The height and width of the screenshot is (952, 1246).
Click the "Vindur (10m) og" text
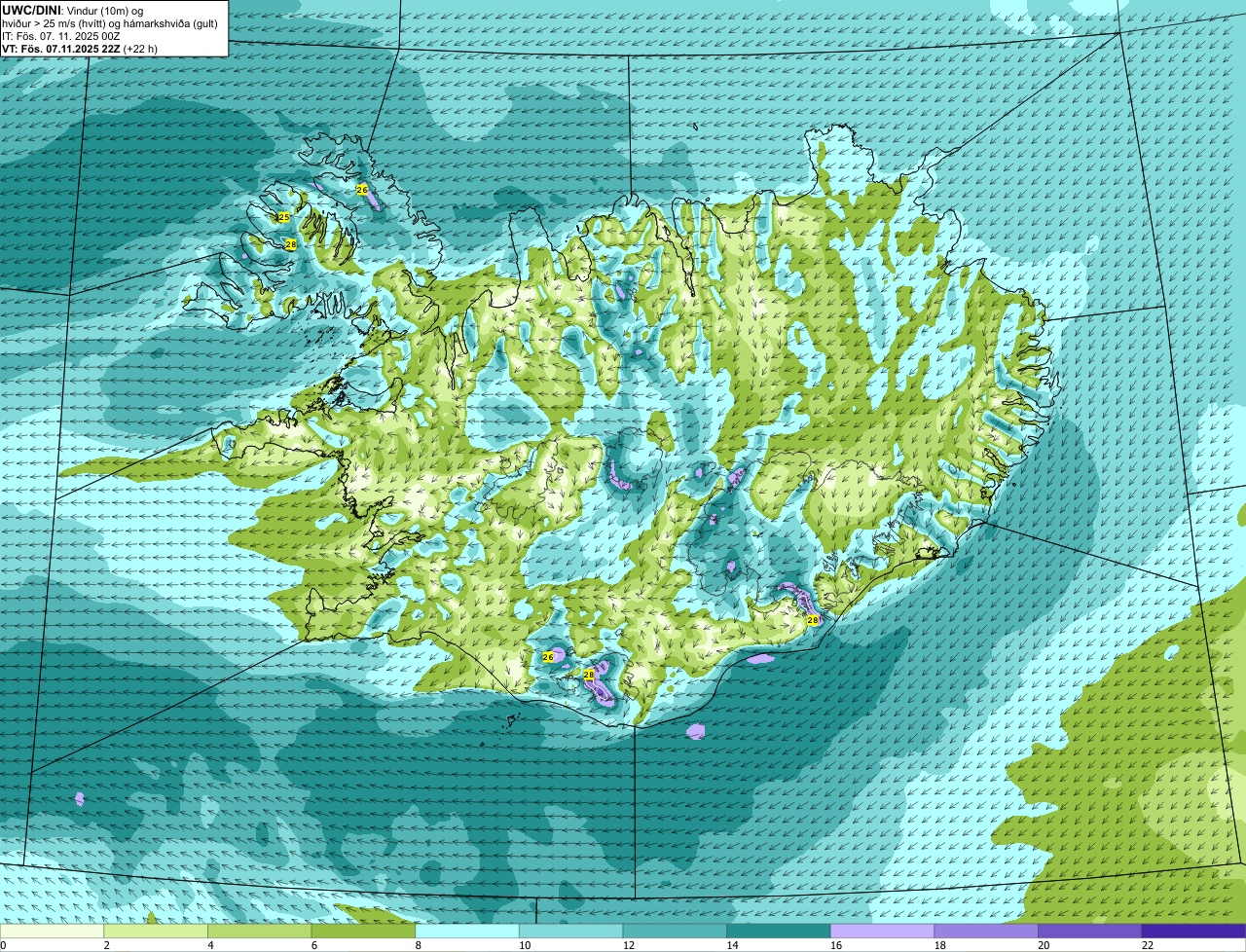104,10
